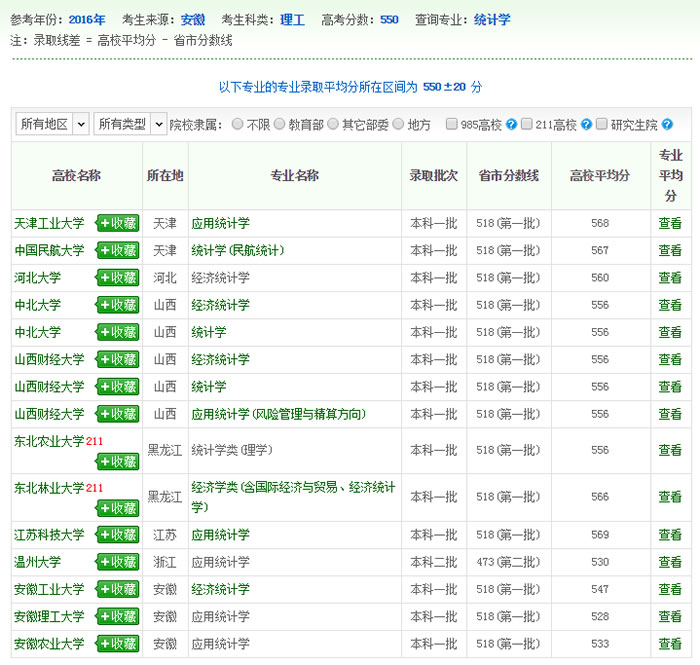Click +收藏 for 中国民航大学
Viewport: 700px width, 665px height.
(x=118, y=250)
